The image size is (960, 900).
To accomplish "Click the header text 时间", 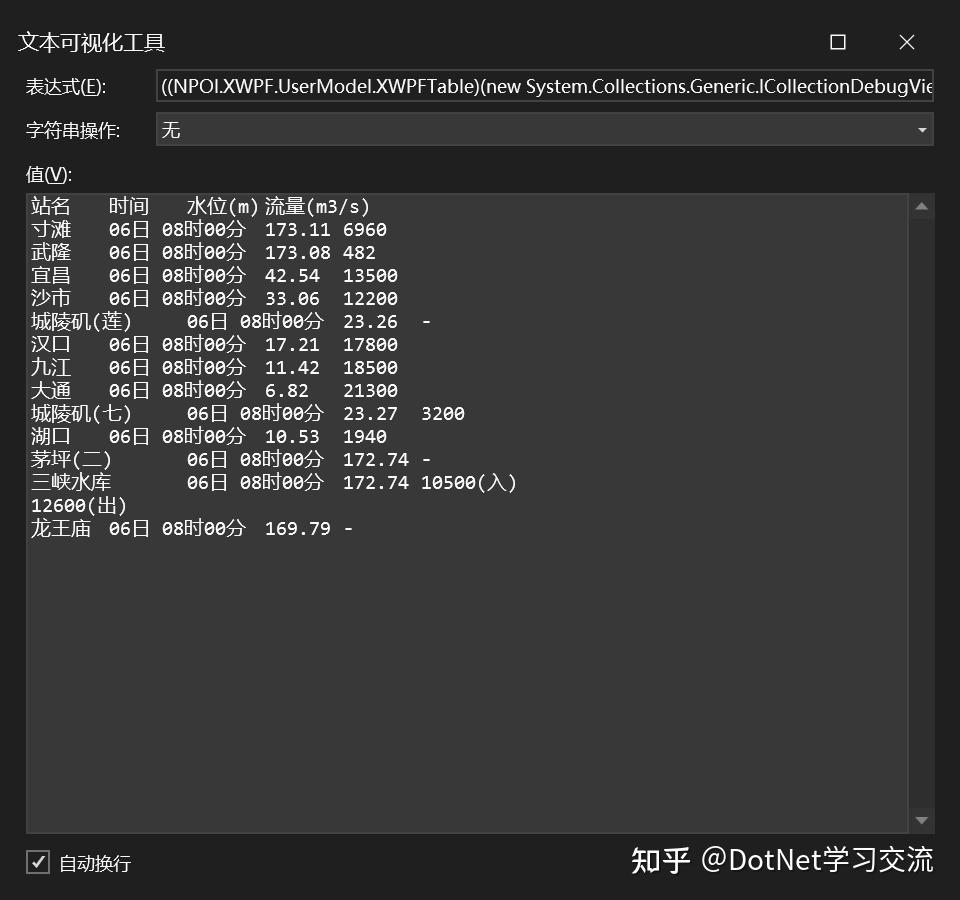I will click(x=129, y=206).
